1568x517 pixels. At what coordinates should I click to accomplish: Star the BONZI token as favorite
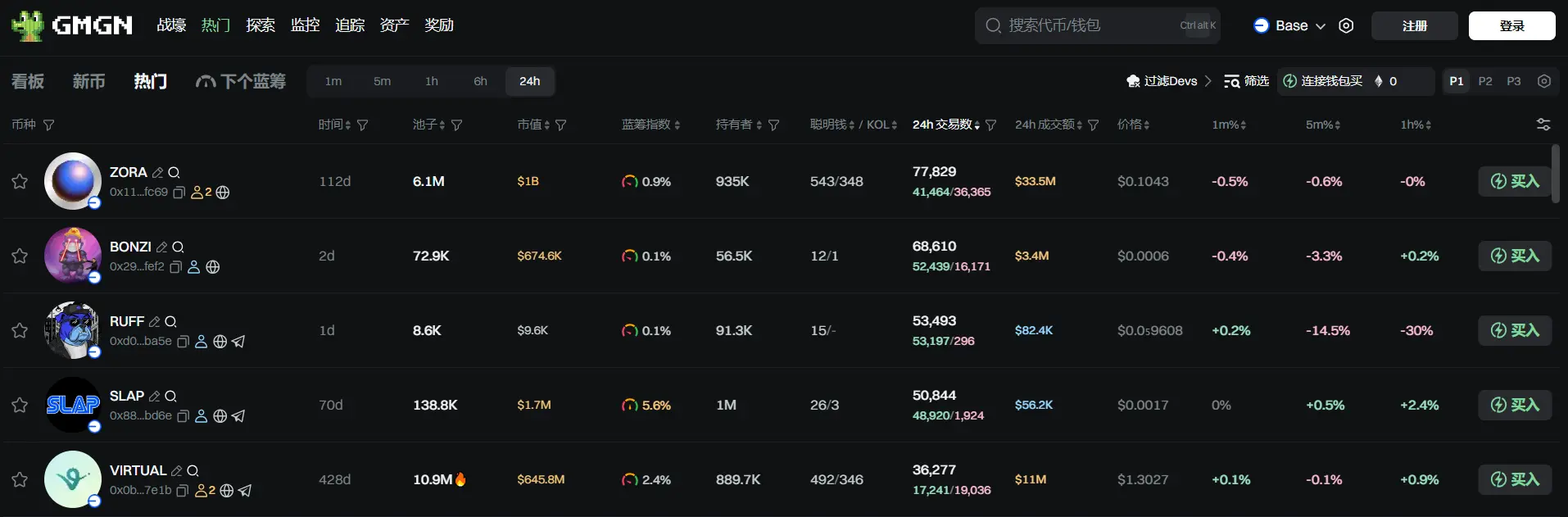click(20, 256)
